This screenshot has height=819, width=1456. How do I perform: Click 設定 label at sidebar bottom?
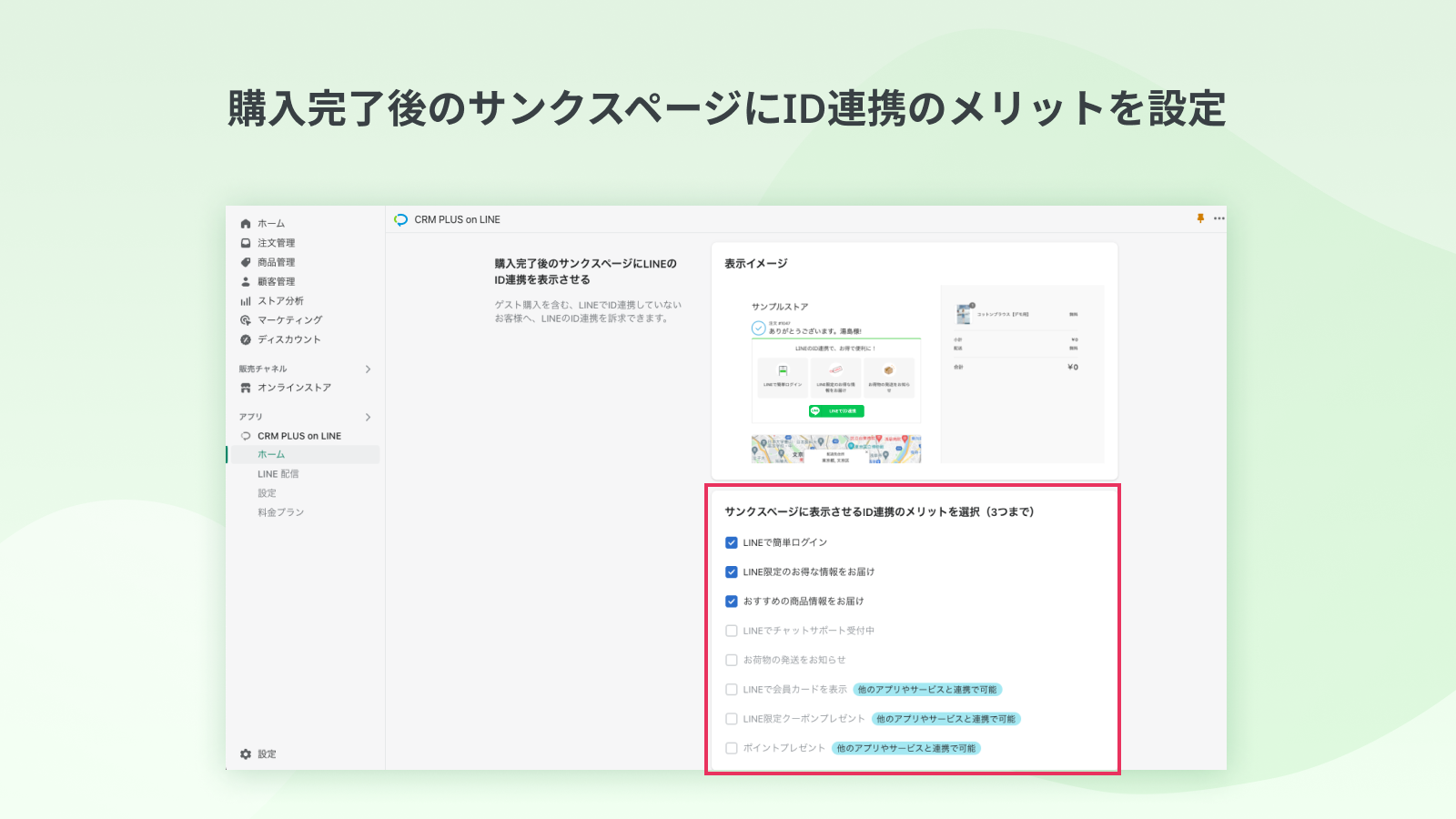click(267, 754)
